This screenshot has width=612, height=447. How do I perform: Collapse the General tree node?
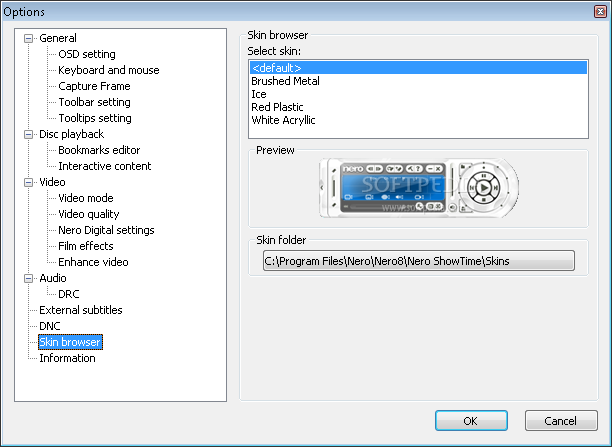(28, 38)
